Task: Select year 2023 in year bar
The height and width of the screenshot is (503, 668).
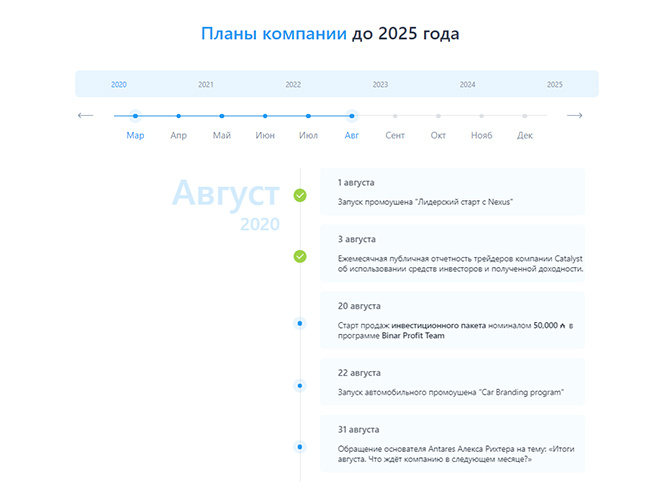Action: (x=380, y=84)
